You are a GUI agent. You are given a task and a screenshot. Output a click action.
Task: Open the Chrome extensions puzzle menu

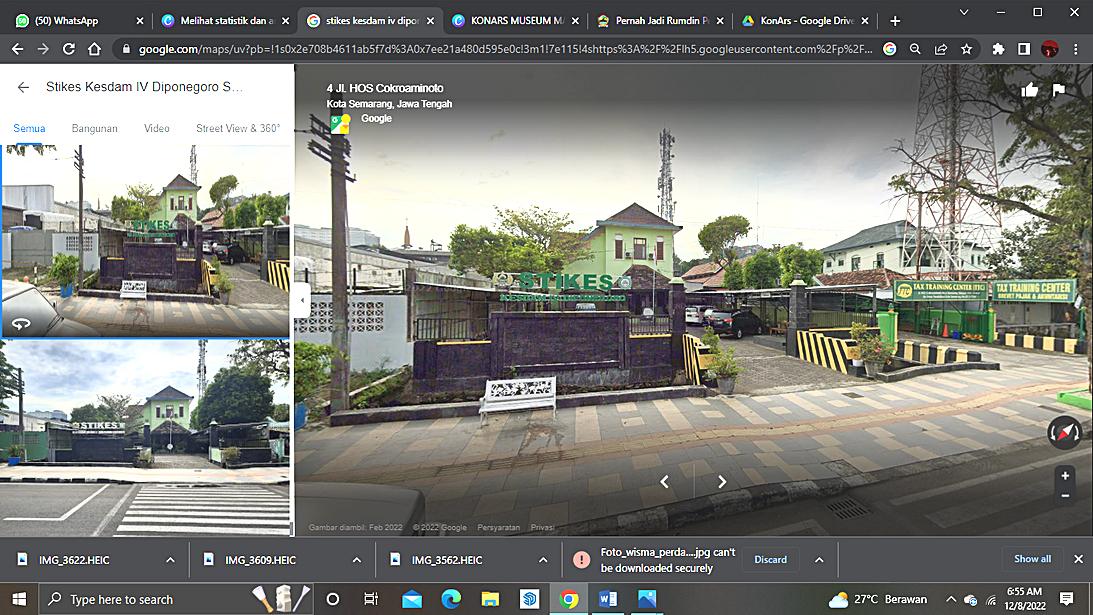point(998,49)
